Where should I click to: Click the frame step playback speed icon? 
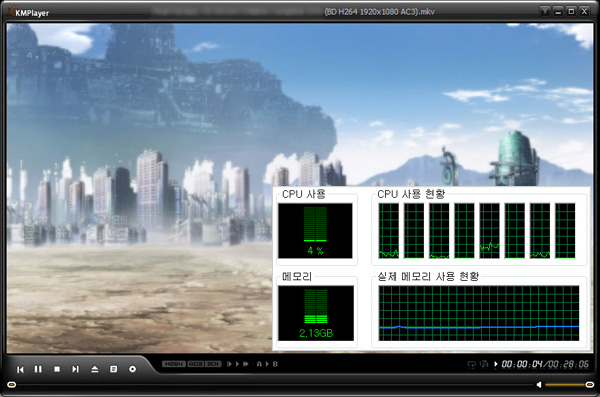[x=230, y=364]
